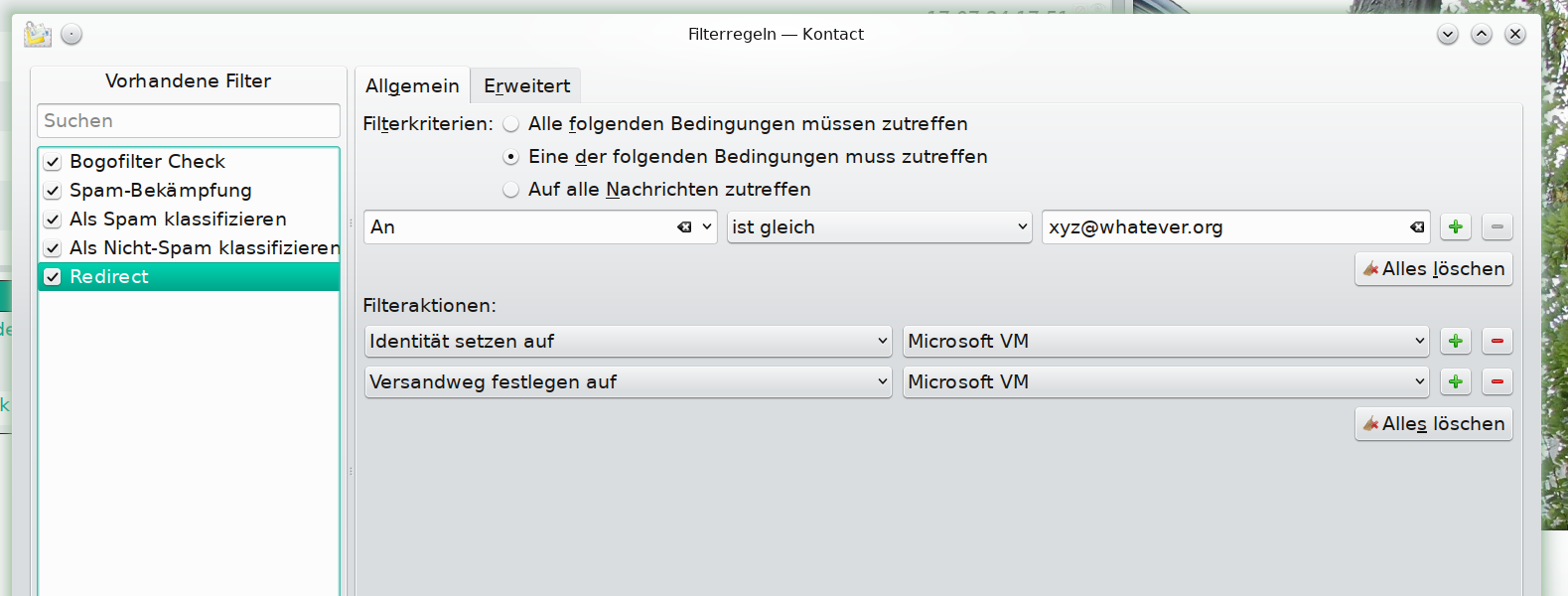Remove the filter criterion row with minus icon

click(x=1497, y=226)
